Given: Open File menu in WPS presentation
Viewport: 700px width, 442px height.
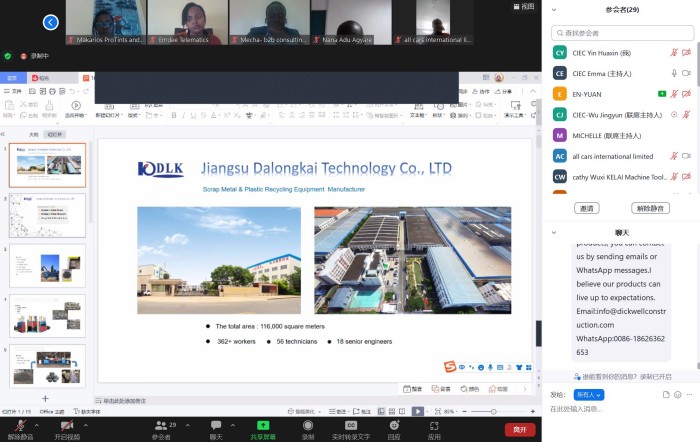Looking at the screenshot, I should click(13, 91).
